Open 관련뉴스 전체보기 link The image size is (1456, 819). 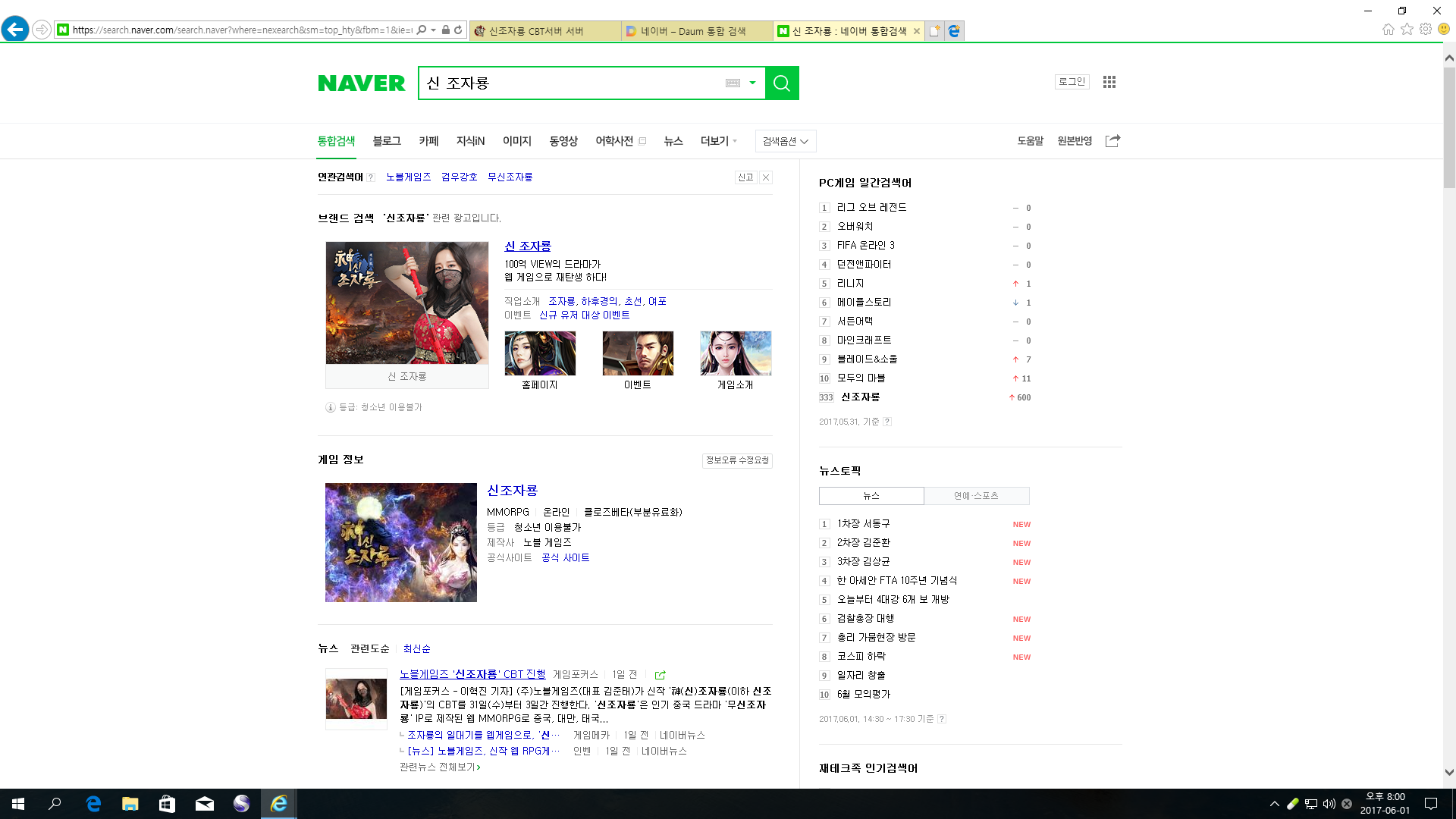pos(440,767)
